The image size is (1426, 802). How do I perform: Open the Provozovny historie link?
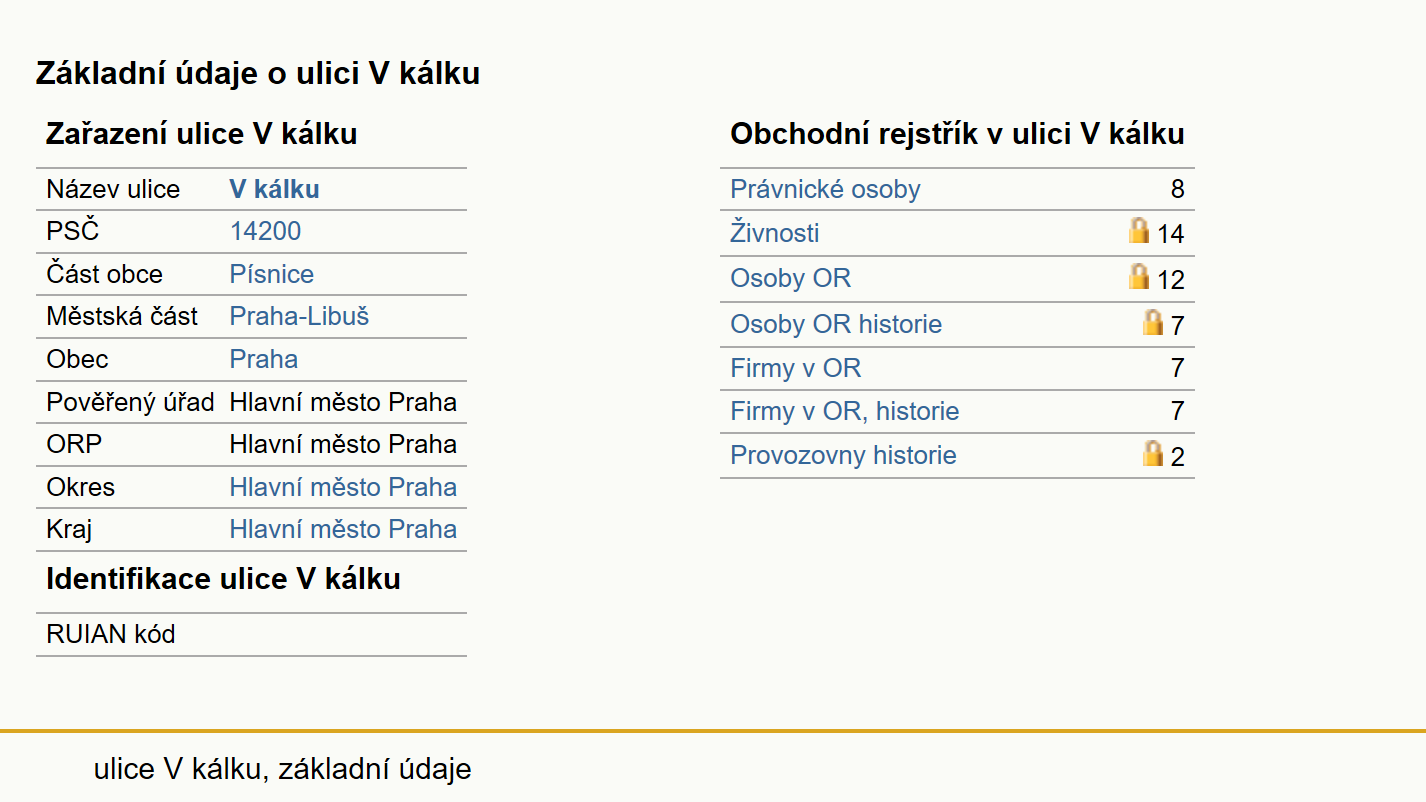coord(843,456)
